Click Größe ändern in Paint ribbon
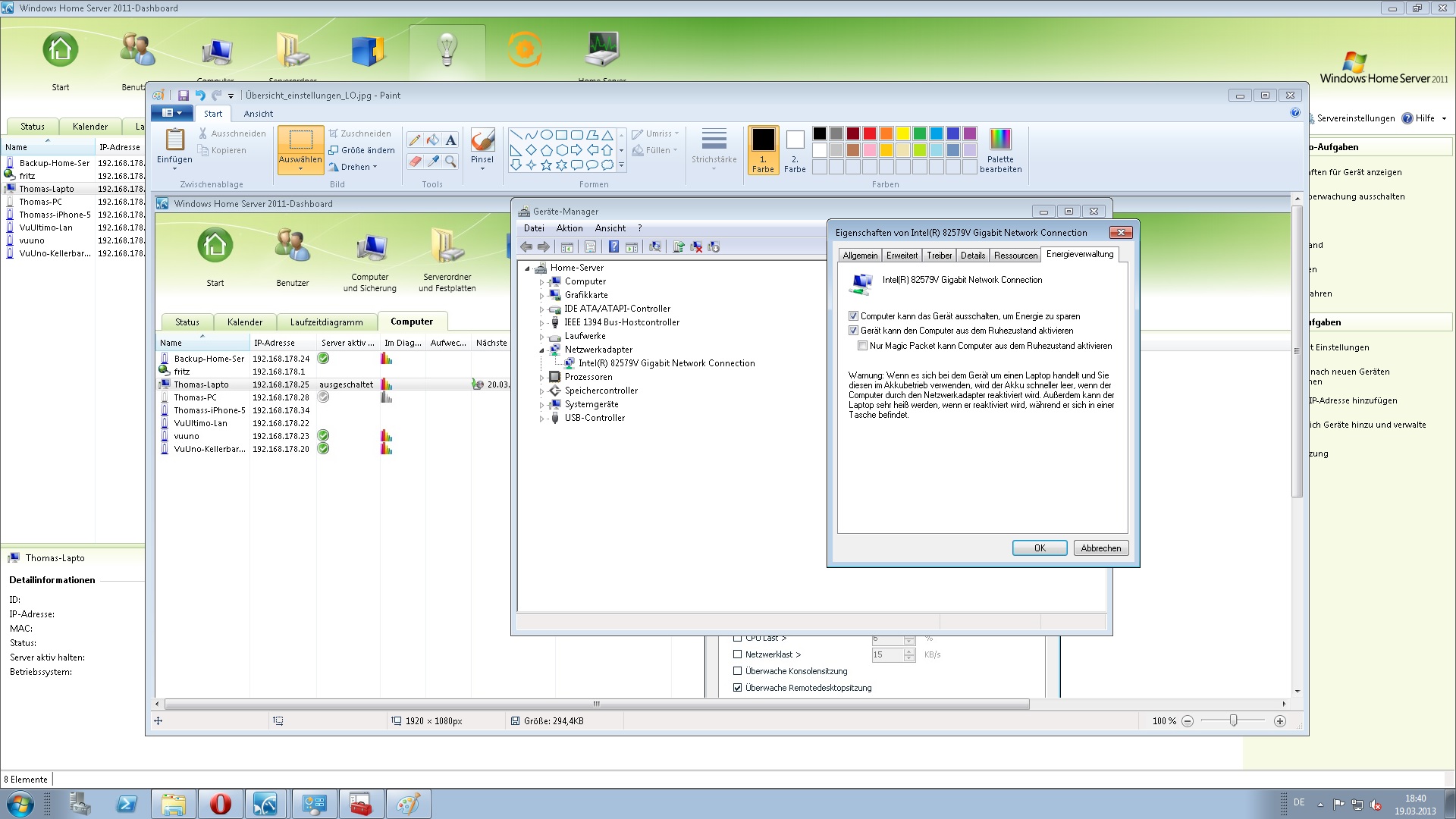The width and height of the screenshot is (1456, 819). tap(362, 150)
